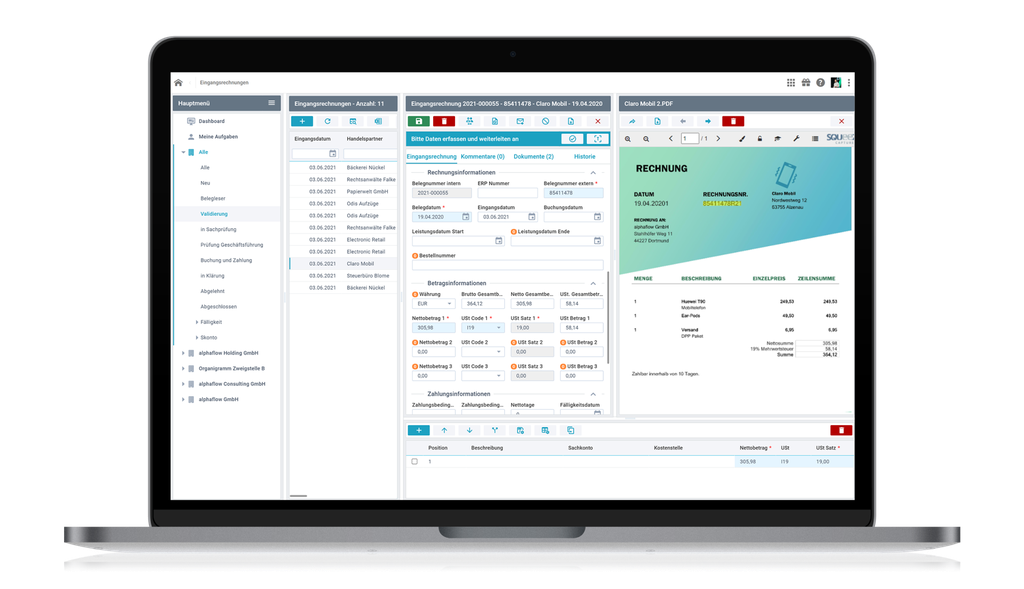1024x589 pixels.
Task: Open the USt Code 1 dropdown
Action: (483, 328)
